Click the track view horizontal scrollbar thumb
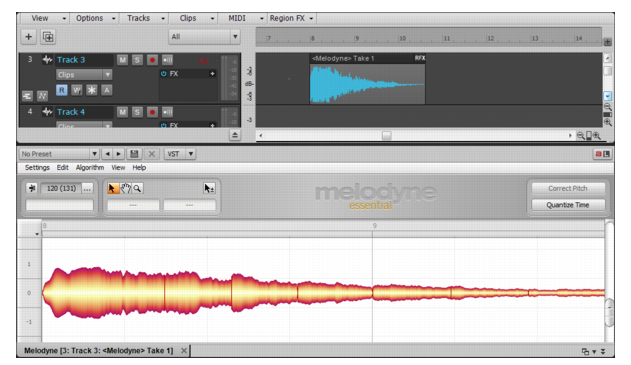 386,136
